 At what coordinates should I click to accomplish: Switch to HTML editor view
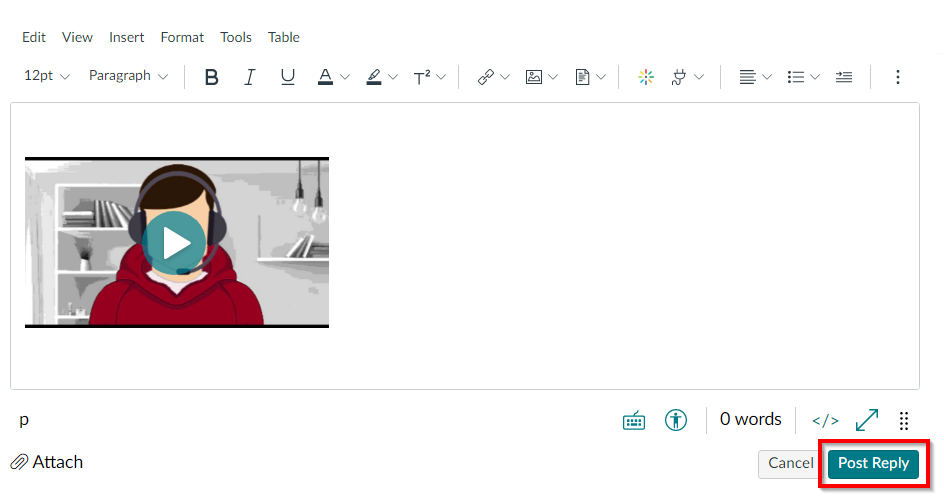coord(825,420)
